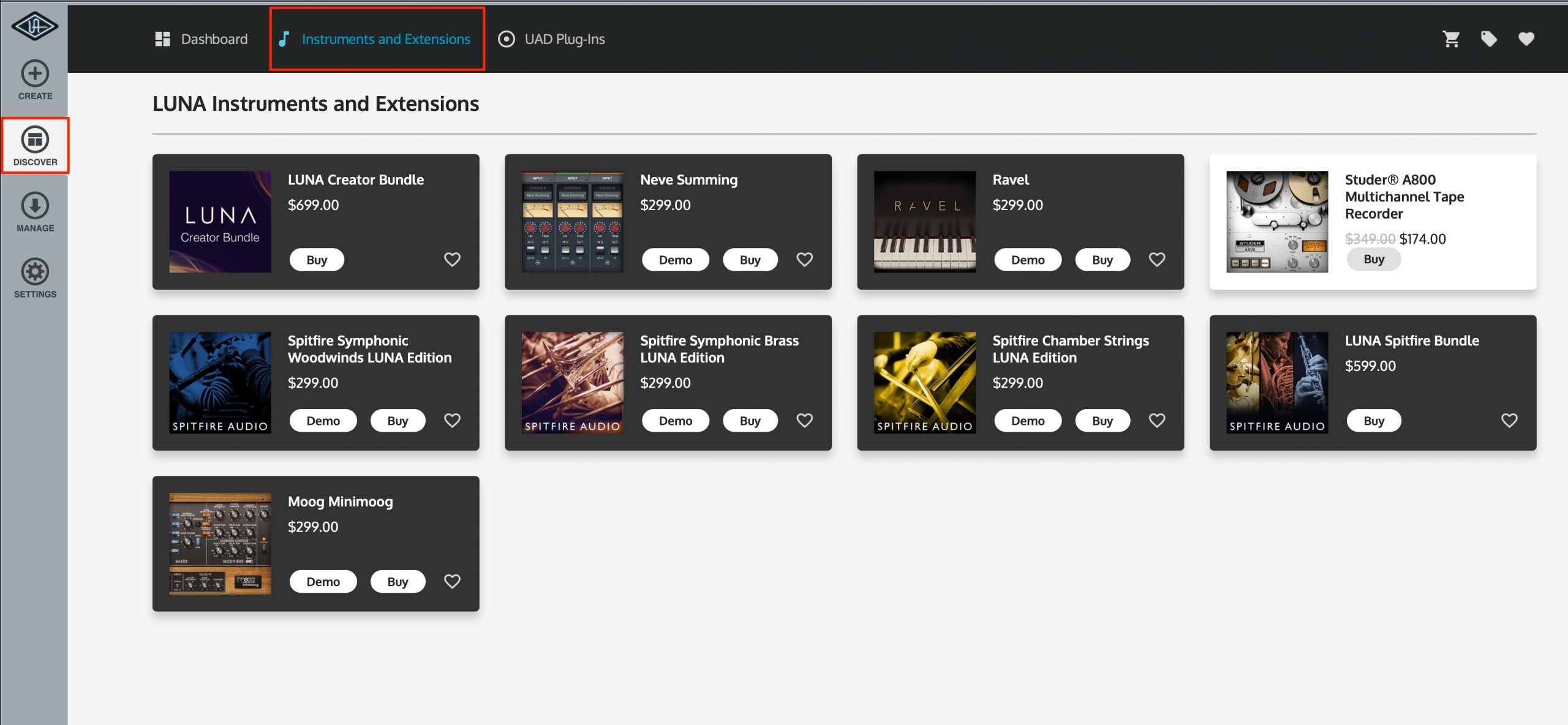This screenshot has width=1568, height=725.
Task: Buy Spitfire Symphonic Woodwinds
Action: pyautogui.click(x=398, y=421)
